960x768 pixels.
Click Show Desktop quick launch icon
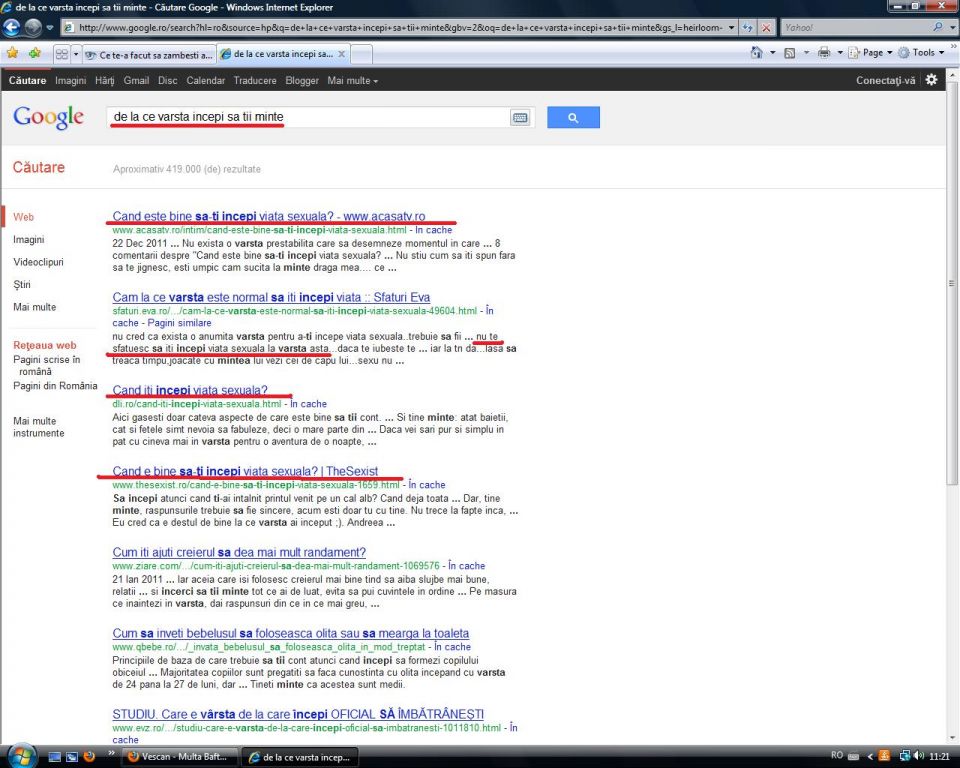[54, 757]
